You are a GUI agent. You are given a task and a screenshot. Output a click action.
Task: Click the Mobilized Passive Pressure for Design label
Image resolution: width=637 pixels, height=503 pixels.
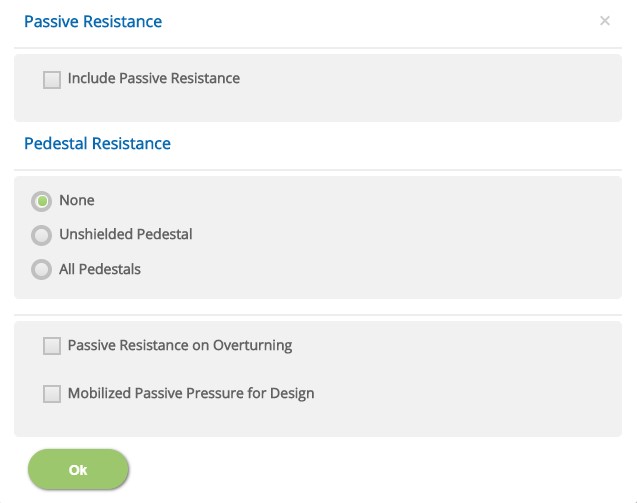191,393
